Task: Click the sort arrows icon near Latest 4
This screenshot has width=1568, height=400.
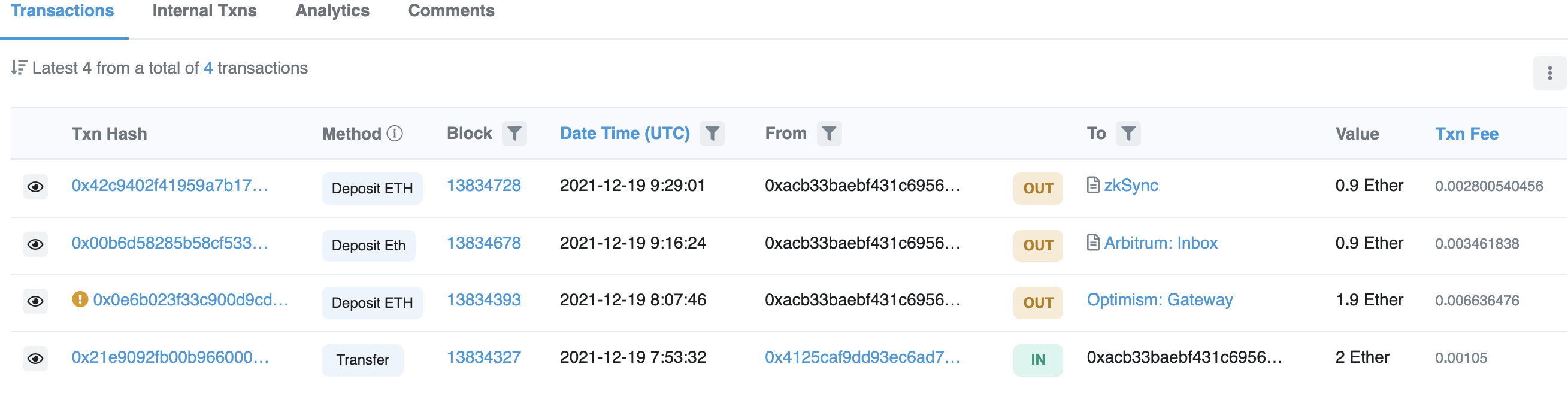Action: [19, 68]
